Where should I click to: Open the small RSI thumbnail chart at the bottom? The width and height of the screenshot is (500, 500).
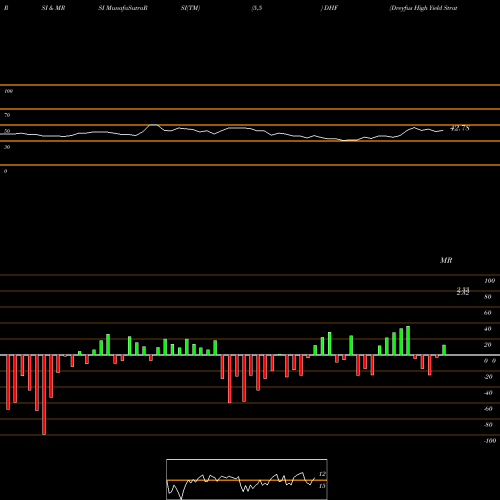(x=247, y=479)
